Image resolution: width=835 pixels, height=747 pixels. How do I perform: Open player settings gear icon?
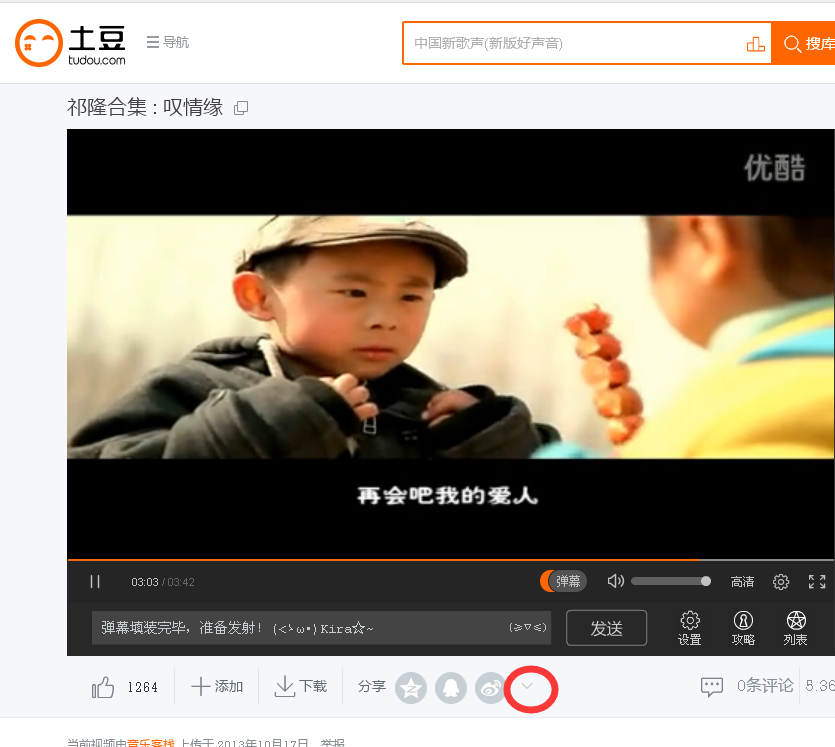781,581
